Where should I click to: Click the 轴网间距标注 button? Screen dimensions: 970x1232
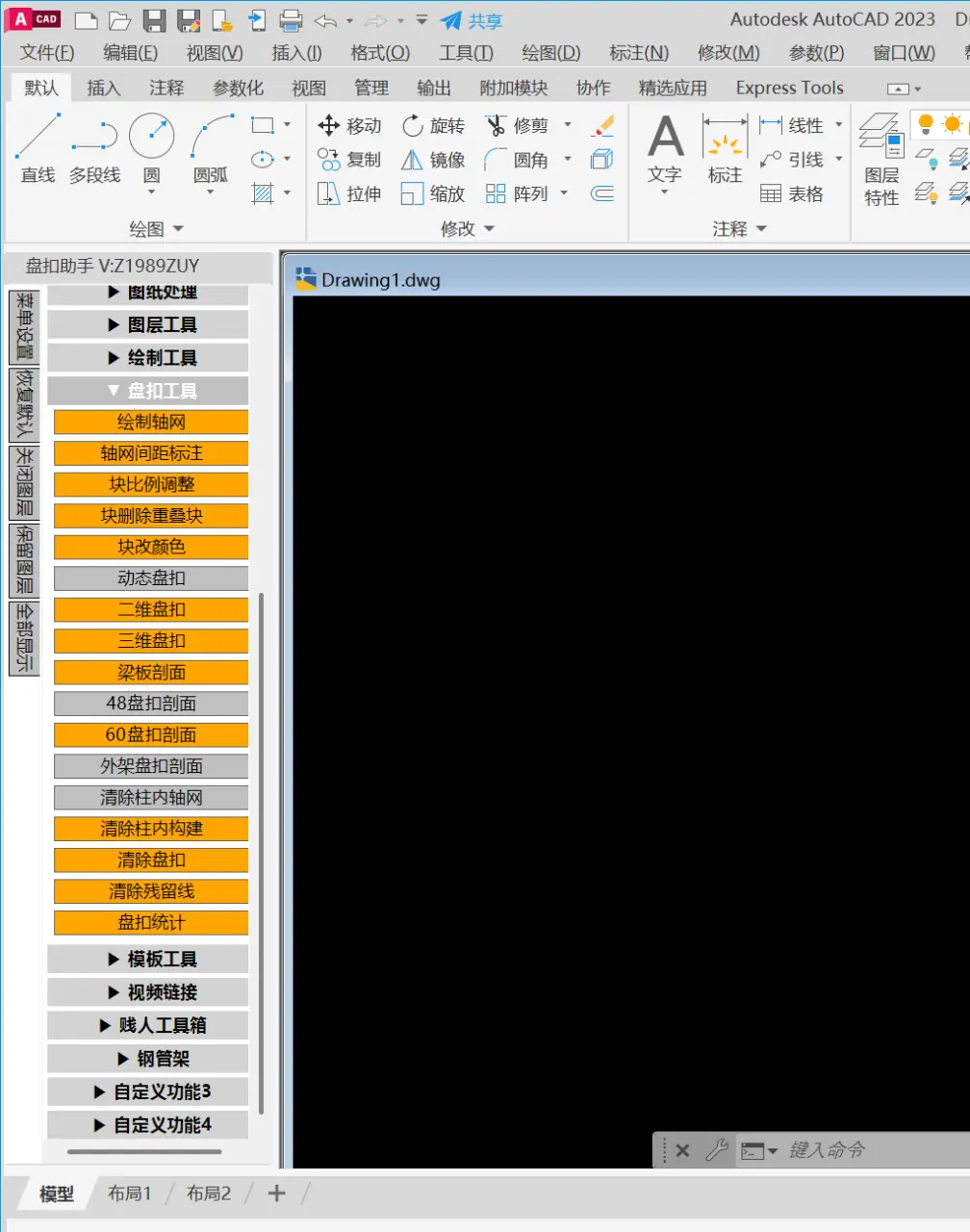click(151, 453)
